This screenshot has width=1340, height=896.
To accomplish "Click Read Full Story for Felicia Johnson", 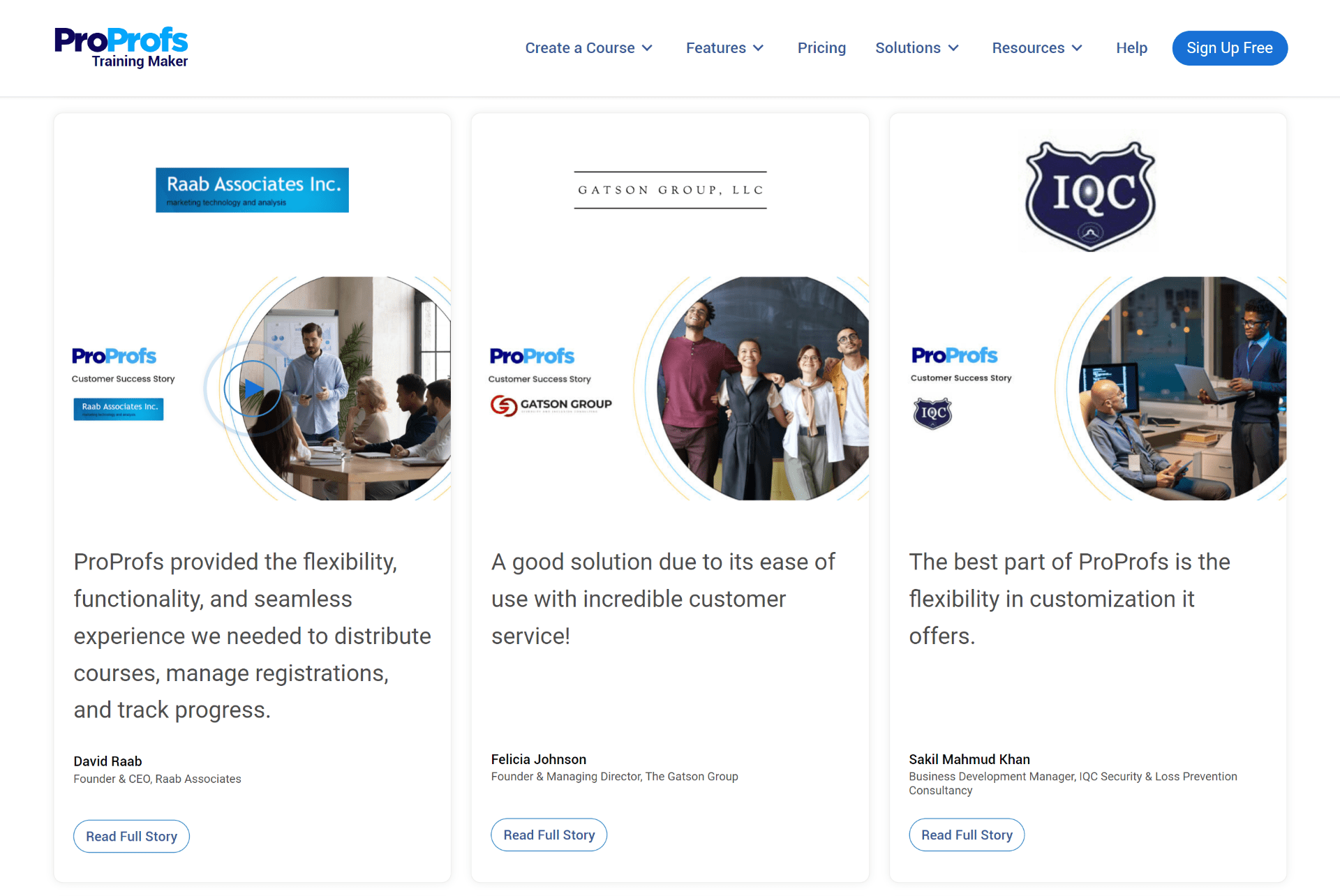I will 549,834.
